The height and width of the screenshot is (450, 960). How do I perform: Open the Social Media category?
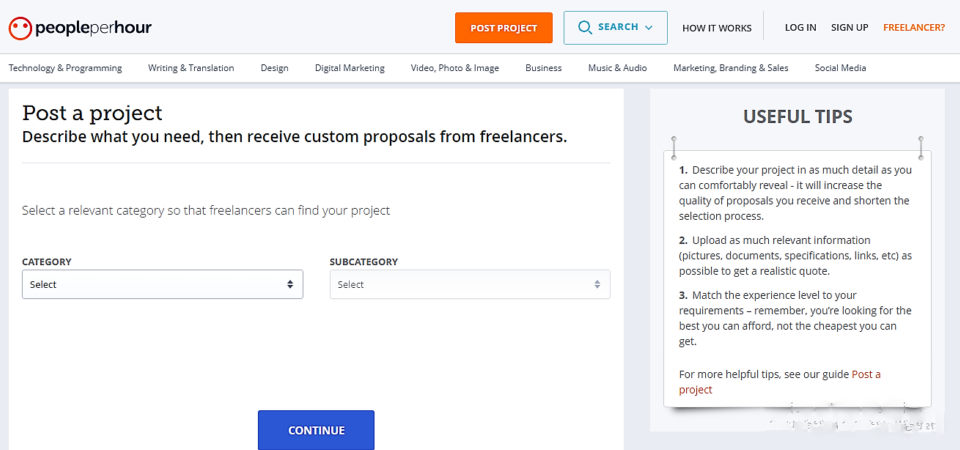click(840, 68)
